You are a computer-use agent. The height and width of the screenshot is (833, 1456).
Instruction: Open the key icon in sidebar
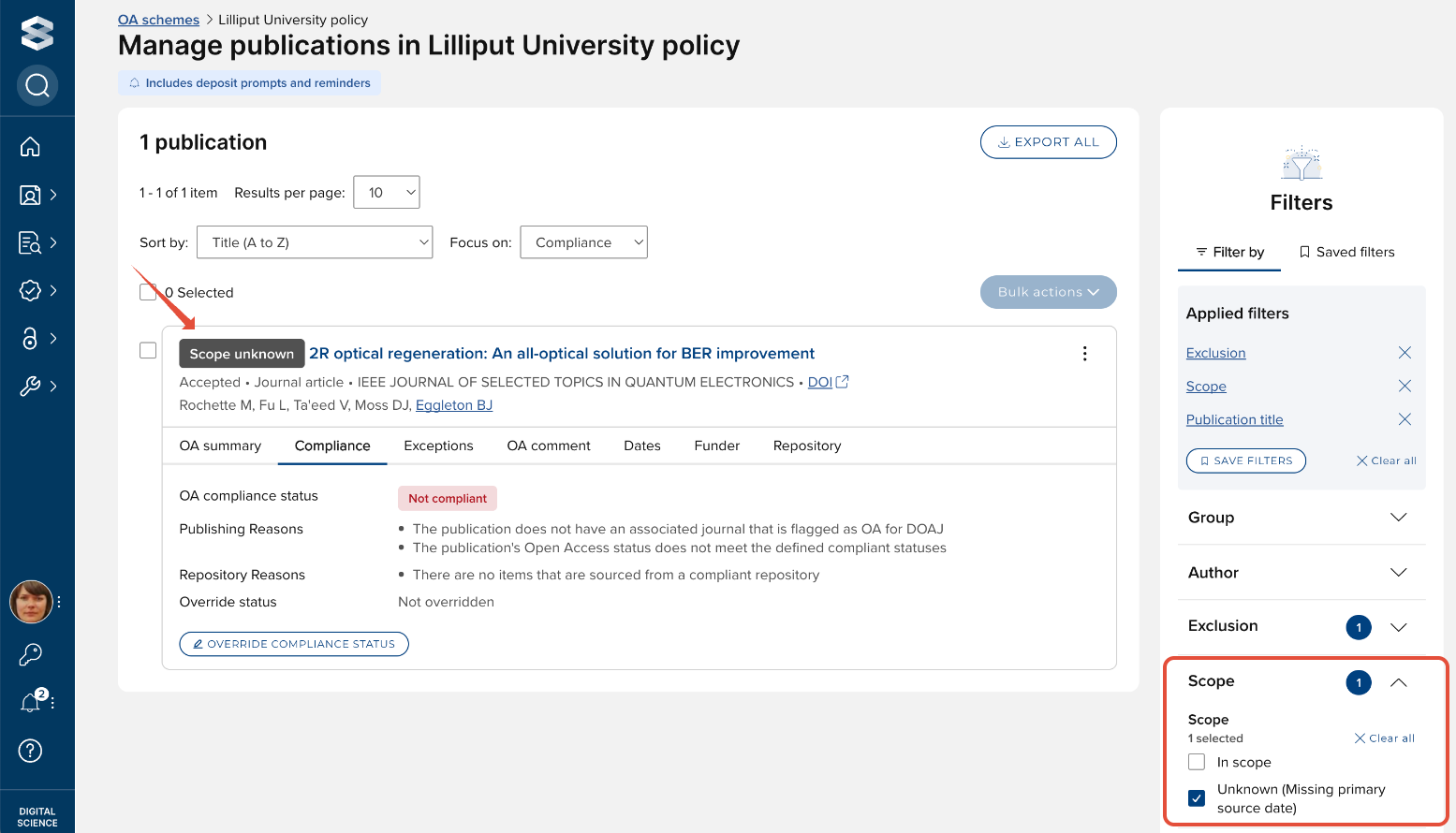(x=31, y=654)
